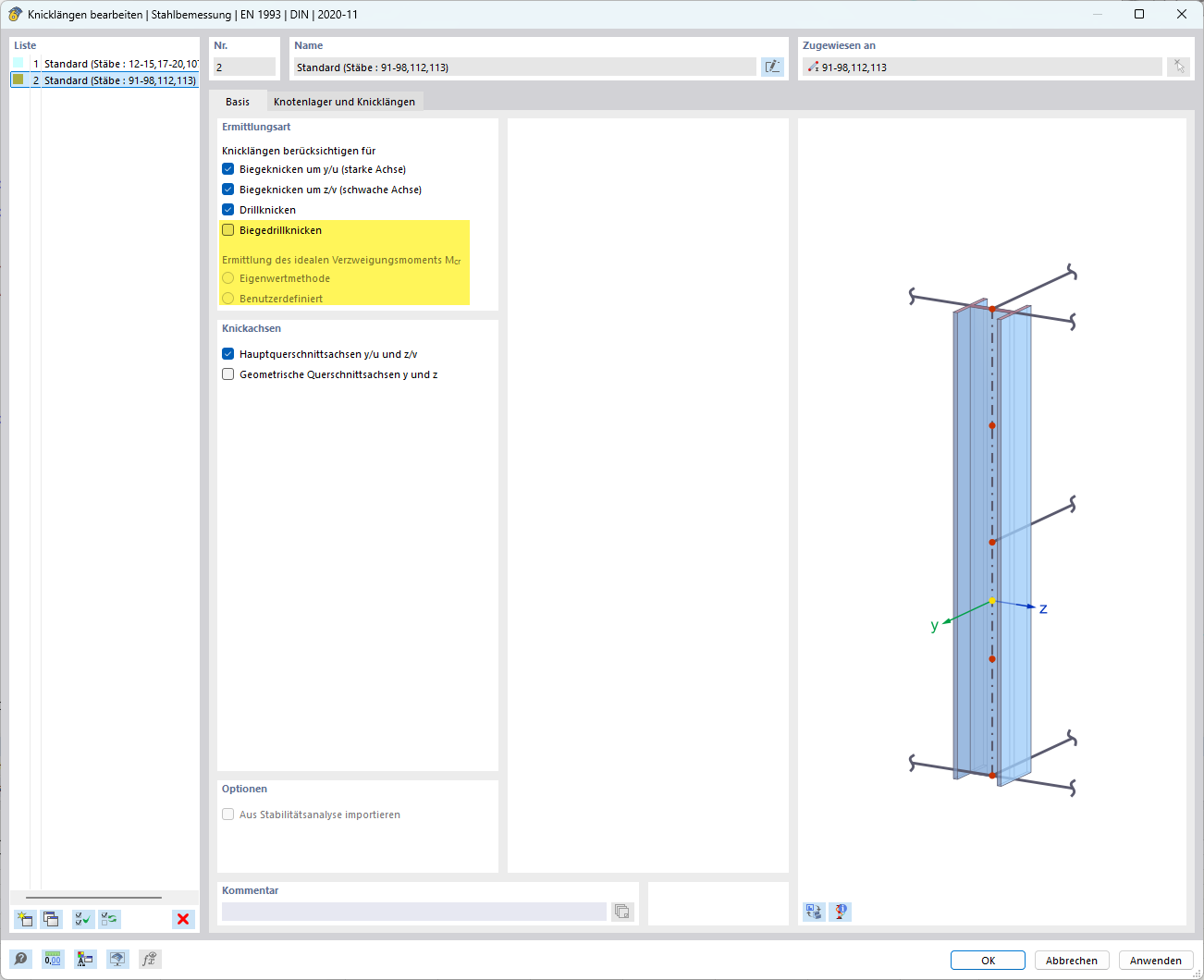Uncheck the Drillknicken checkbox
This screenshot has height=980, width=1204.
pos(228,210)
